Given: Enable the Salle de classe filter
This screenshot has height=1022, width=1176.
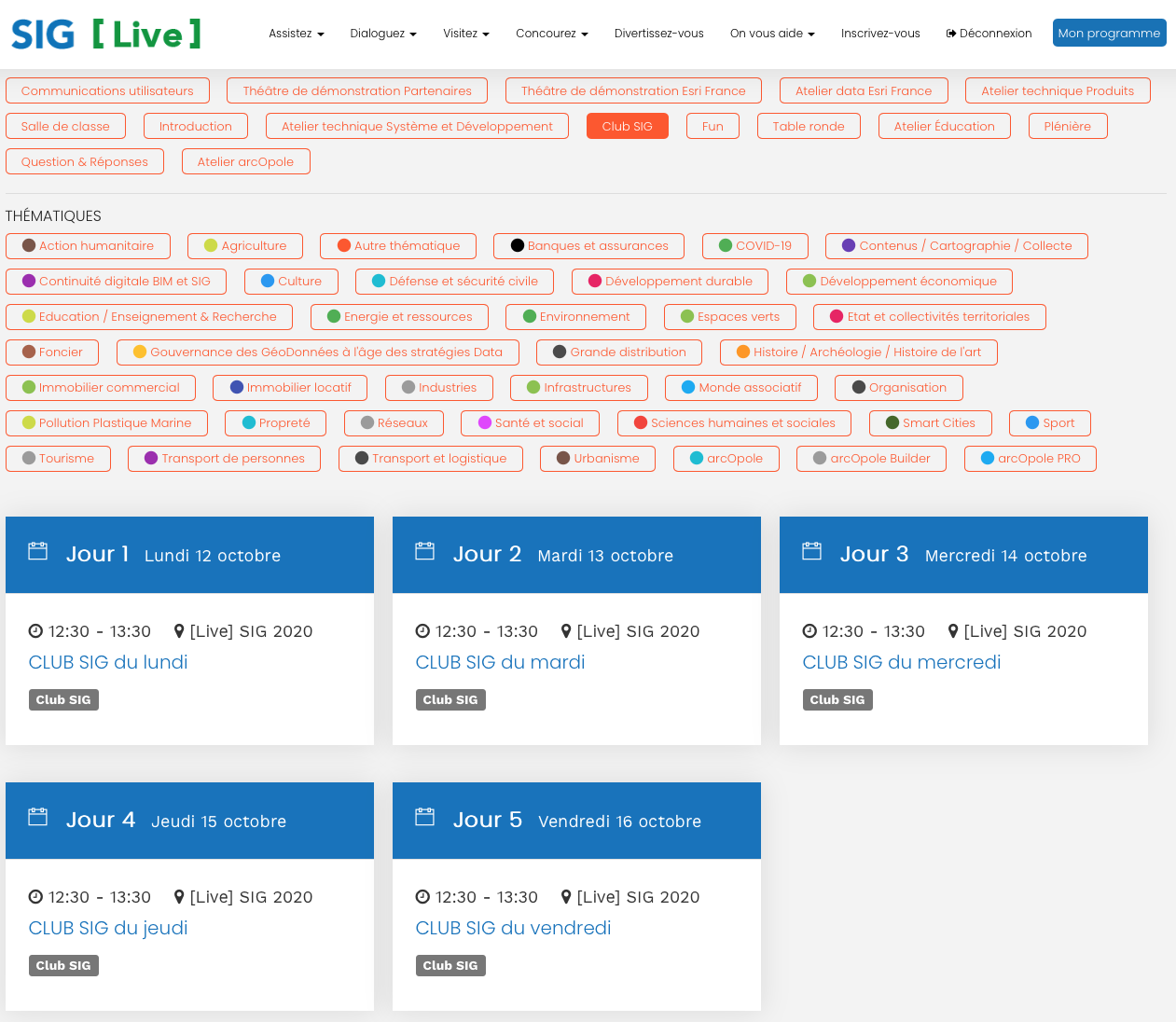Looking at the screenshot, I should 65,126.
